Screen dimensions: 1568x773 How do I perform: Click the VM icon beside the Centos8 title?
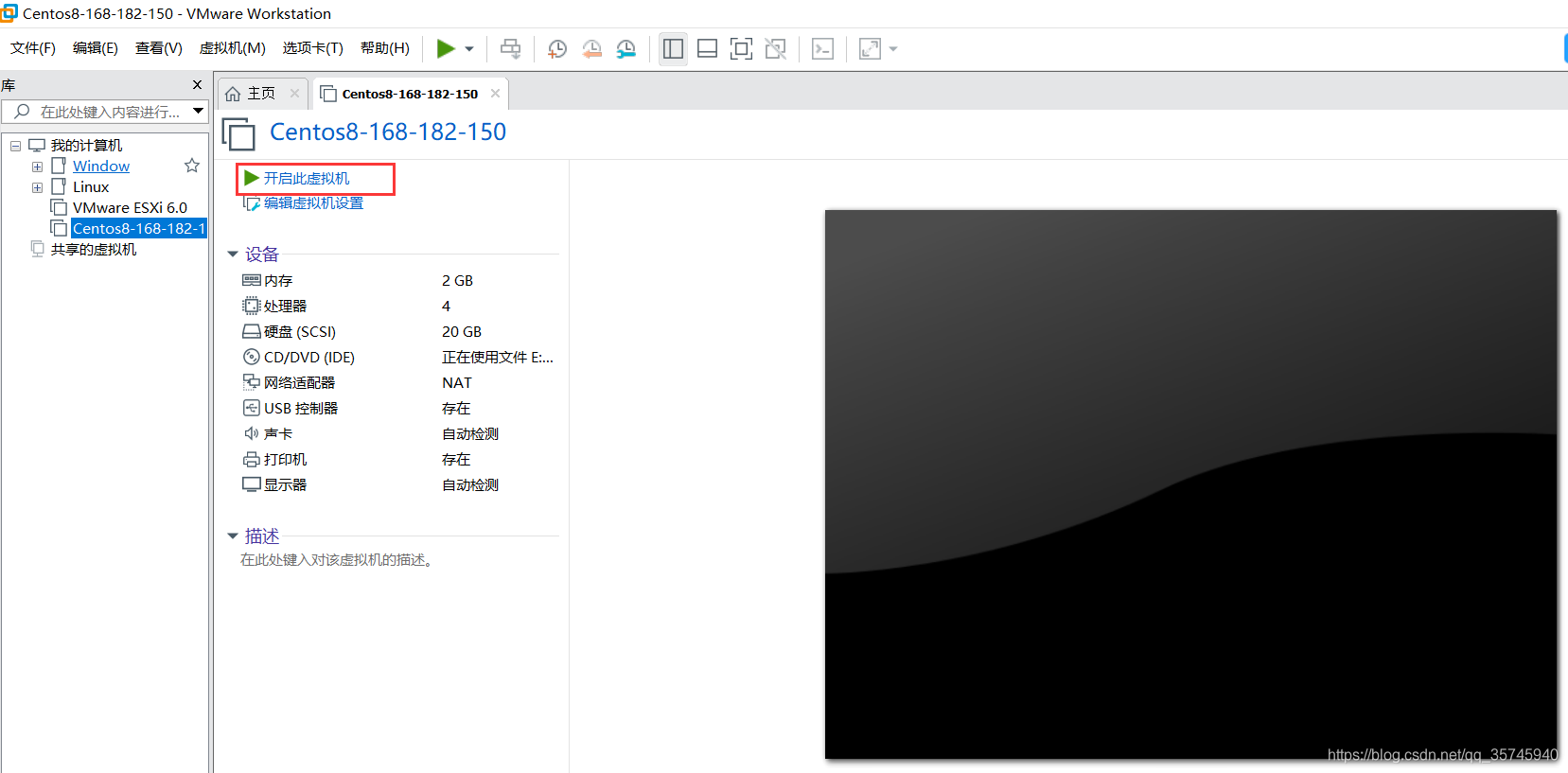pyautogui.click(x=238, y=133)
